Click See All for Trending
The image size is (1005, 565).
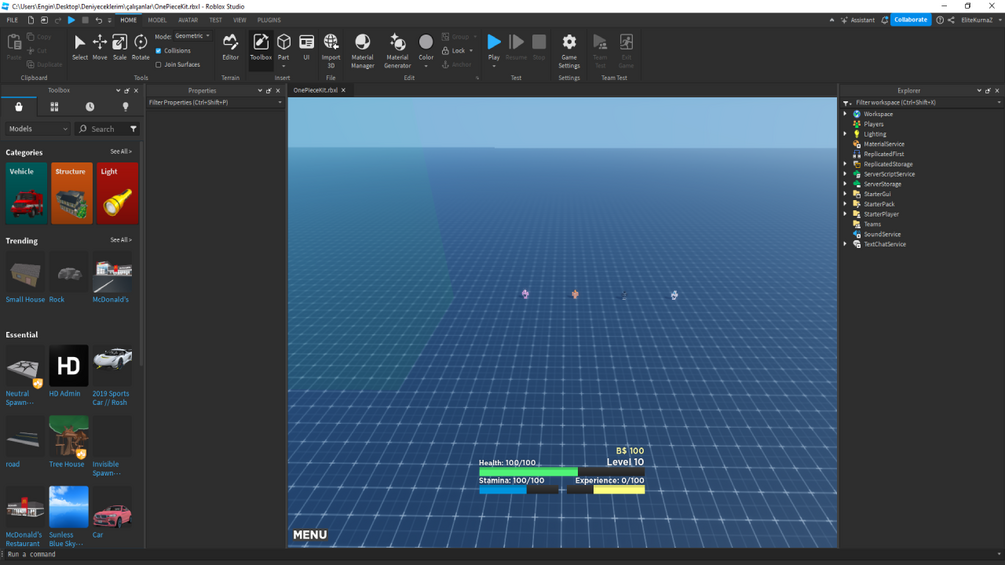click(120, 240)
